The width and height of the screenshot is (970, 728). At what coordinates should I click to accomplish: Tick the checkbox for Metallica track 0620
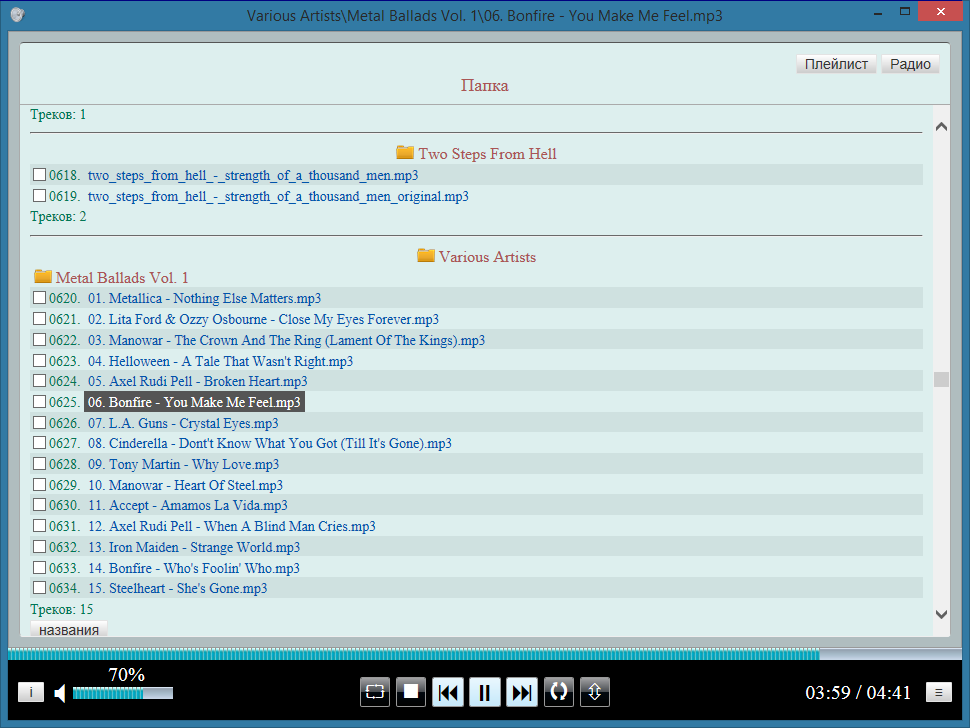click(39, 298)
